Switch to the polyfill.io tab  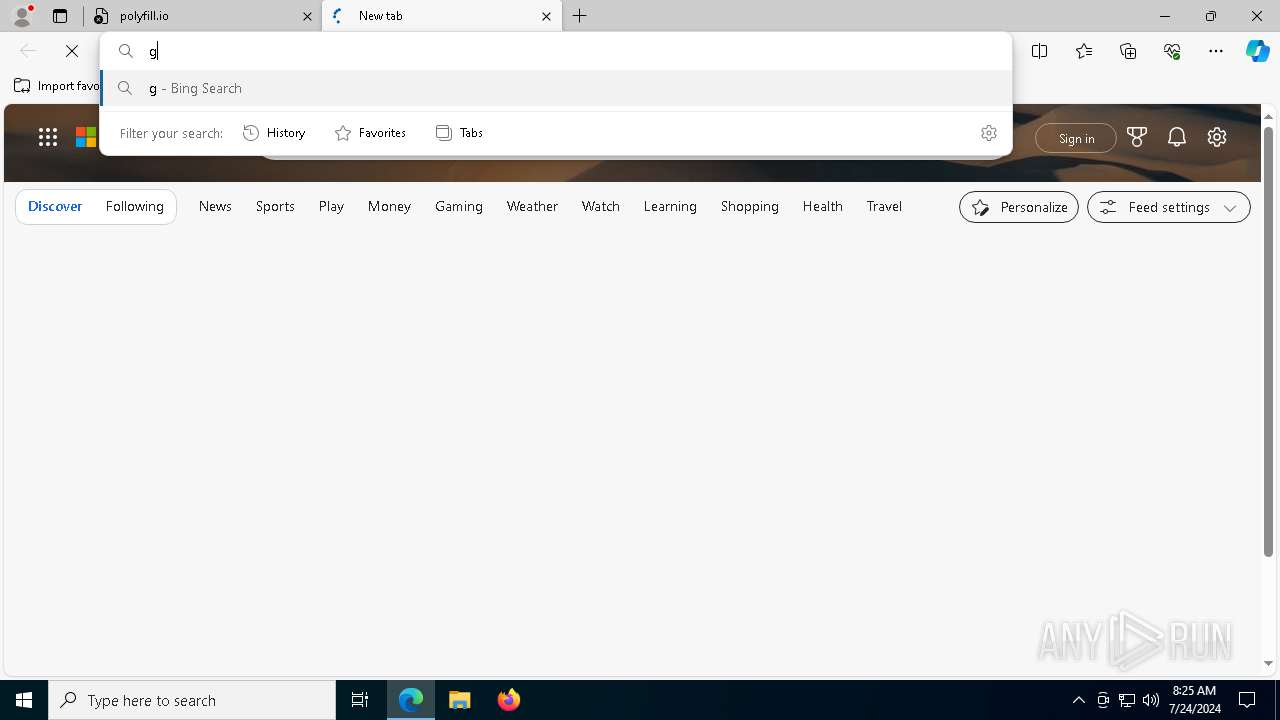tap(202, 16)
